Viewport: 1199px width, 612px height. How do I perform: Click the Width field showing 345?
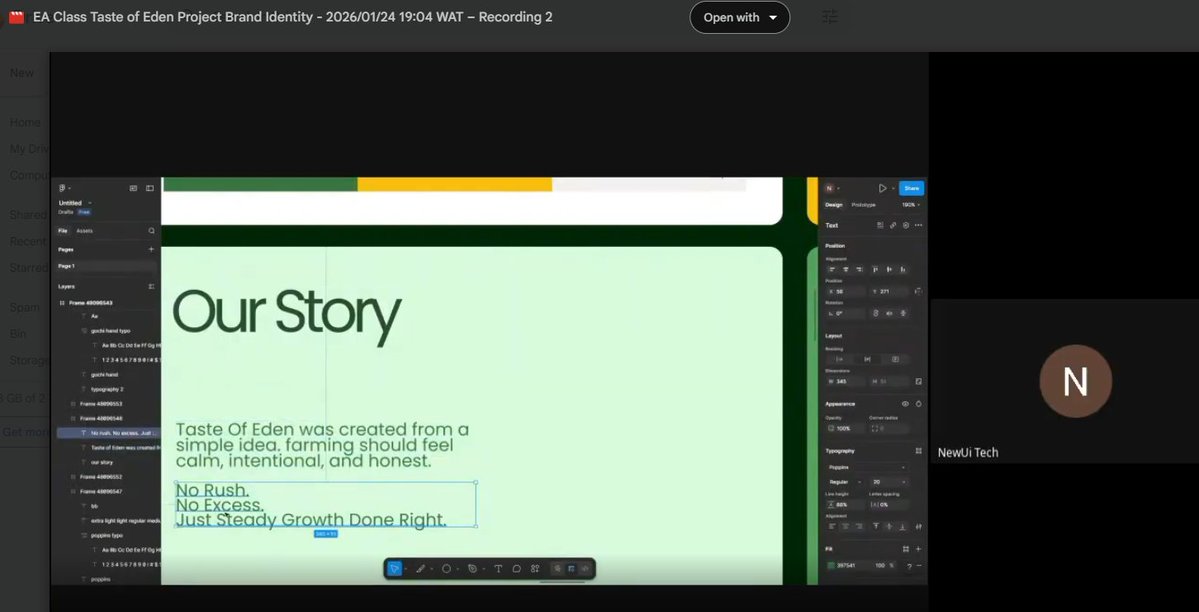pos(845,381)
